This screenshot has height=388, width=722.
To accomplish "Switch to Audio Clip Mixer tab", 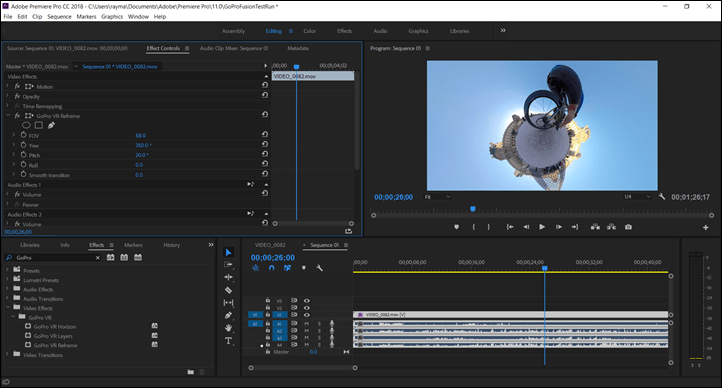I will coord(234,48).
